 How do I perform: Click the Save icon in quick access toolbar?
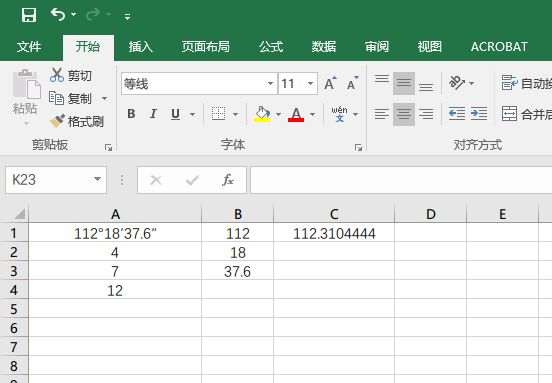pyautogui.click(x=29, y=15)
